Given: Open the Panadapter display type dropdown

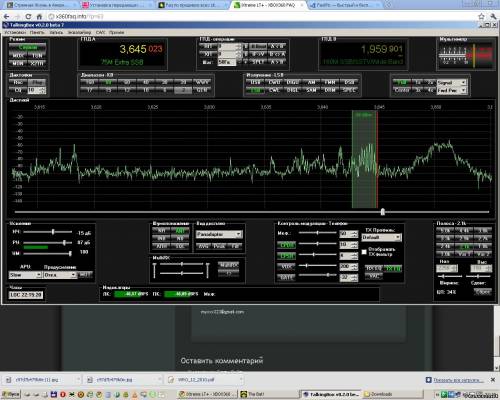Looking at the screenshot, I should 219,234.
